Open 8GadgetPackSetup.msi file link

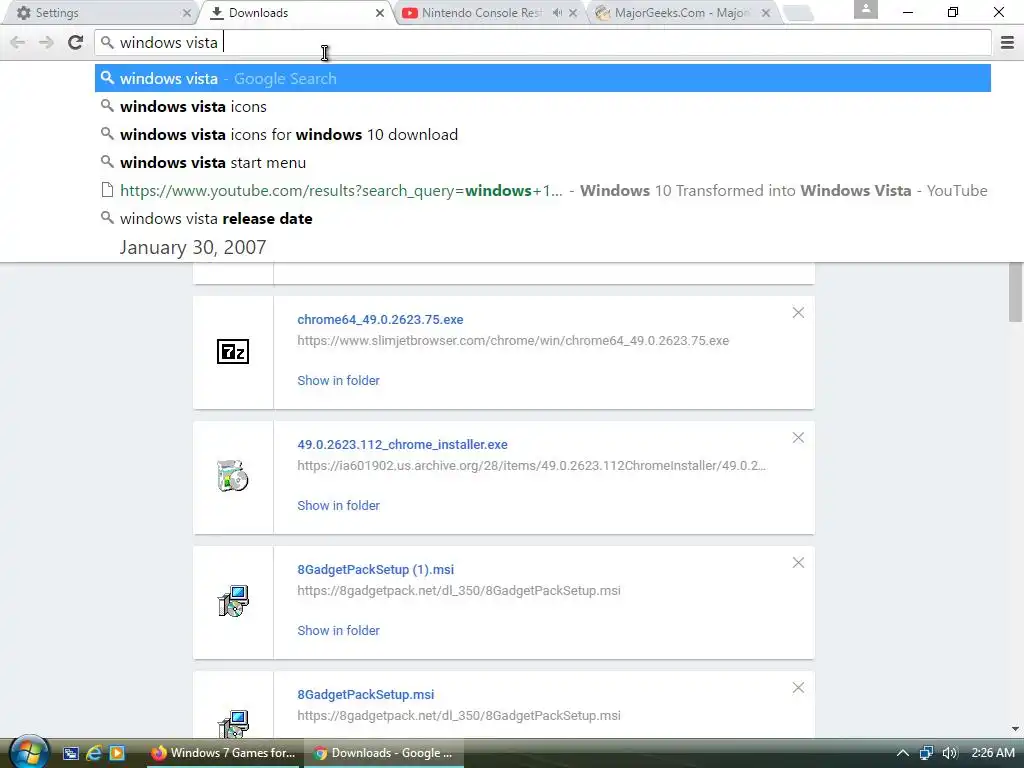pos(366,694)
